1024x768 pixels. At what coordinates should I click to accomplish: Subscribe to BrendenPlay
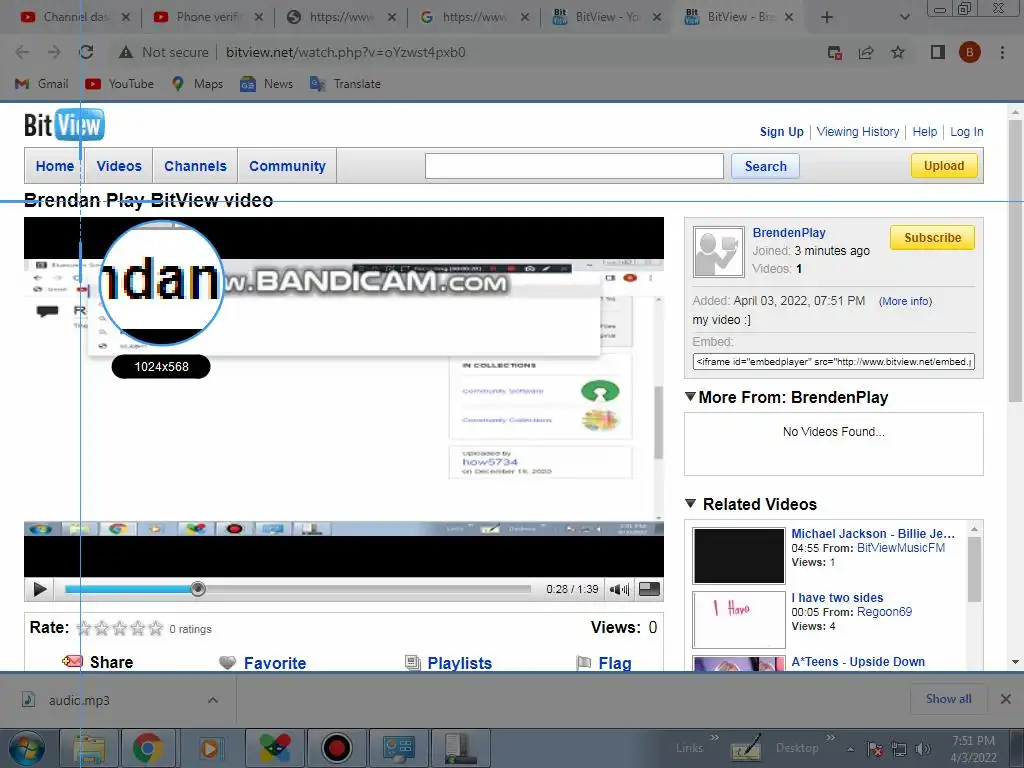[932, 238]
